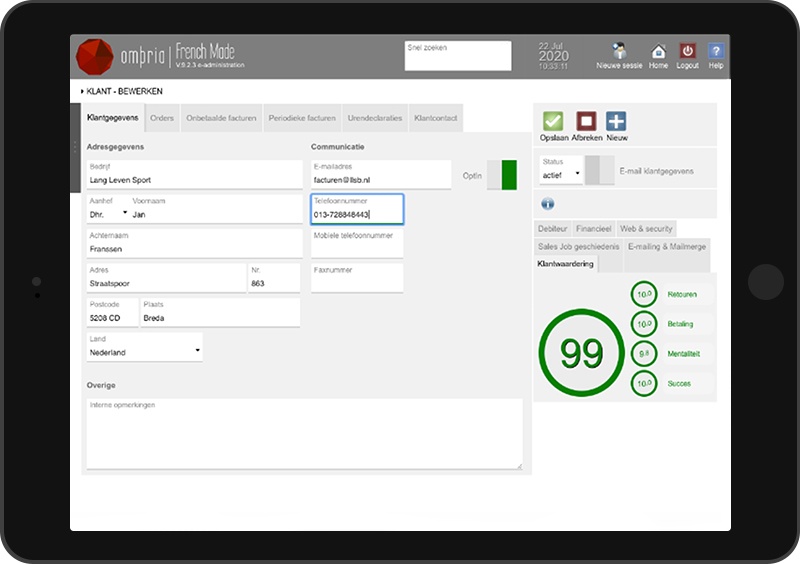Viewport: 800px width, 564px height.
Task: Click the E-mailadres field
Action: click(381, 175)
